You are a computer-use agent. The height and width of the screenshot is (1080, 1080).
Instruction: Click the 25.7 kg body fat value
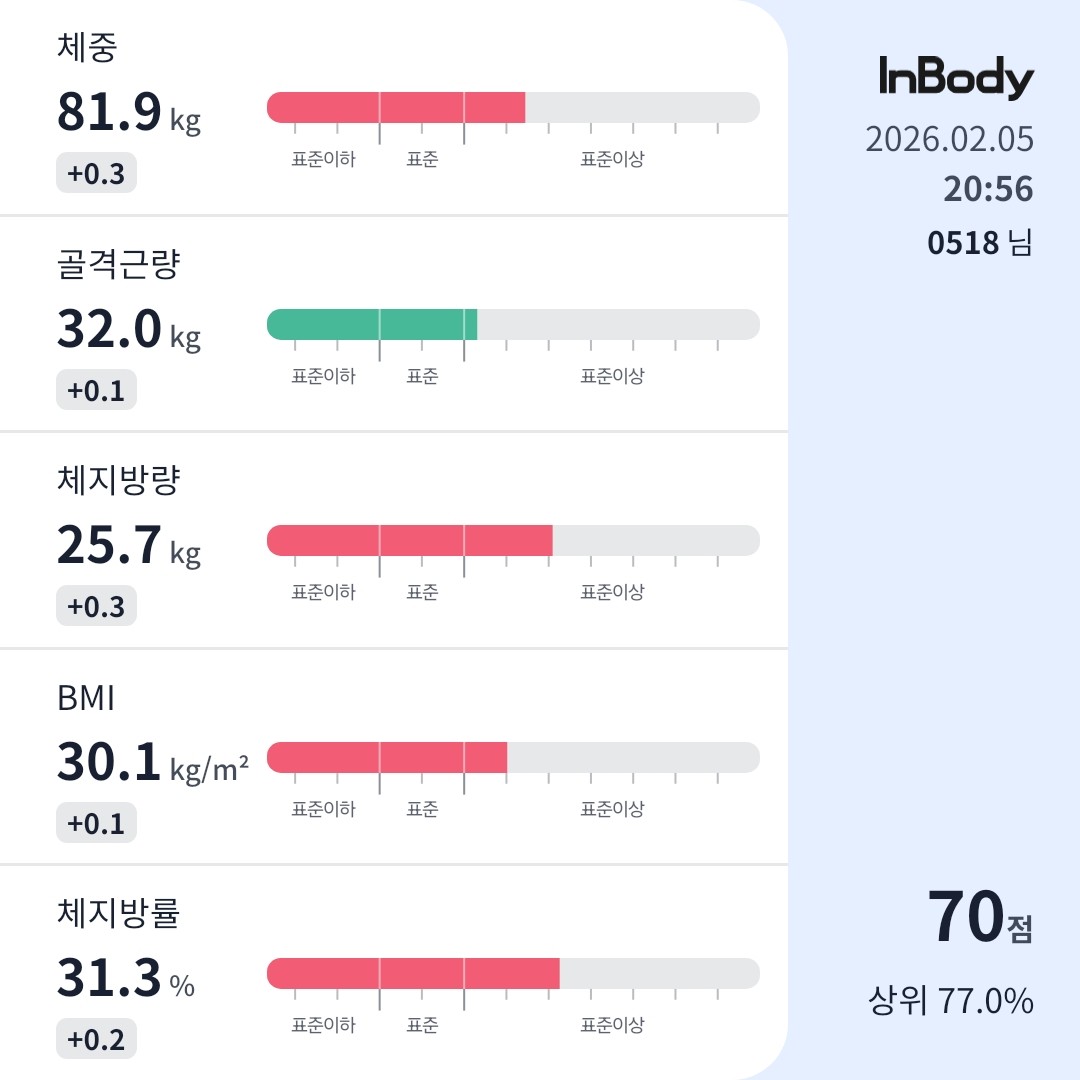click(x=129, y=546)
